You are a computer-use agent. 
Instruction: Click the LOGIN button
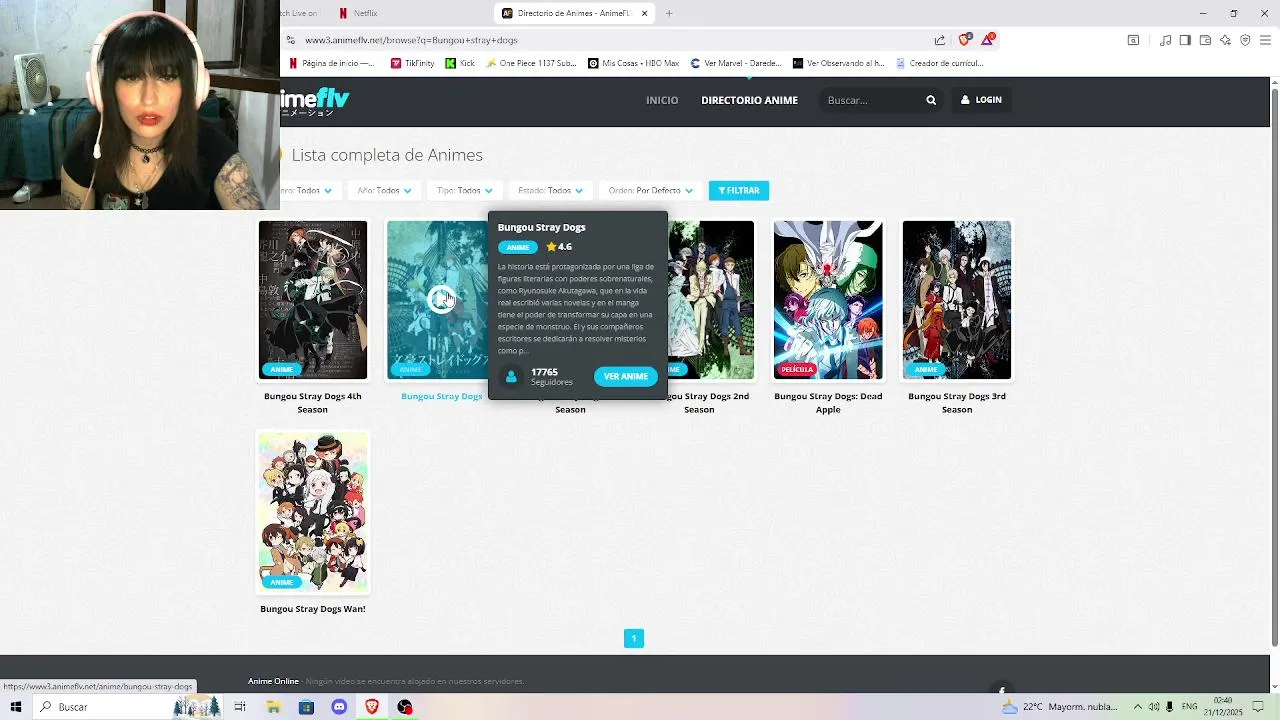point(981,100)
